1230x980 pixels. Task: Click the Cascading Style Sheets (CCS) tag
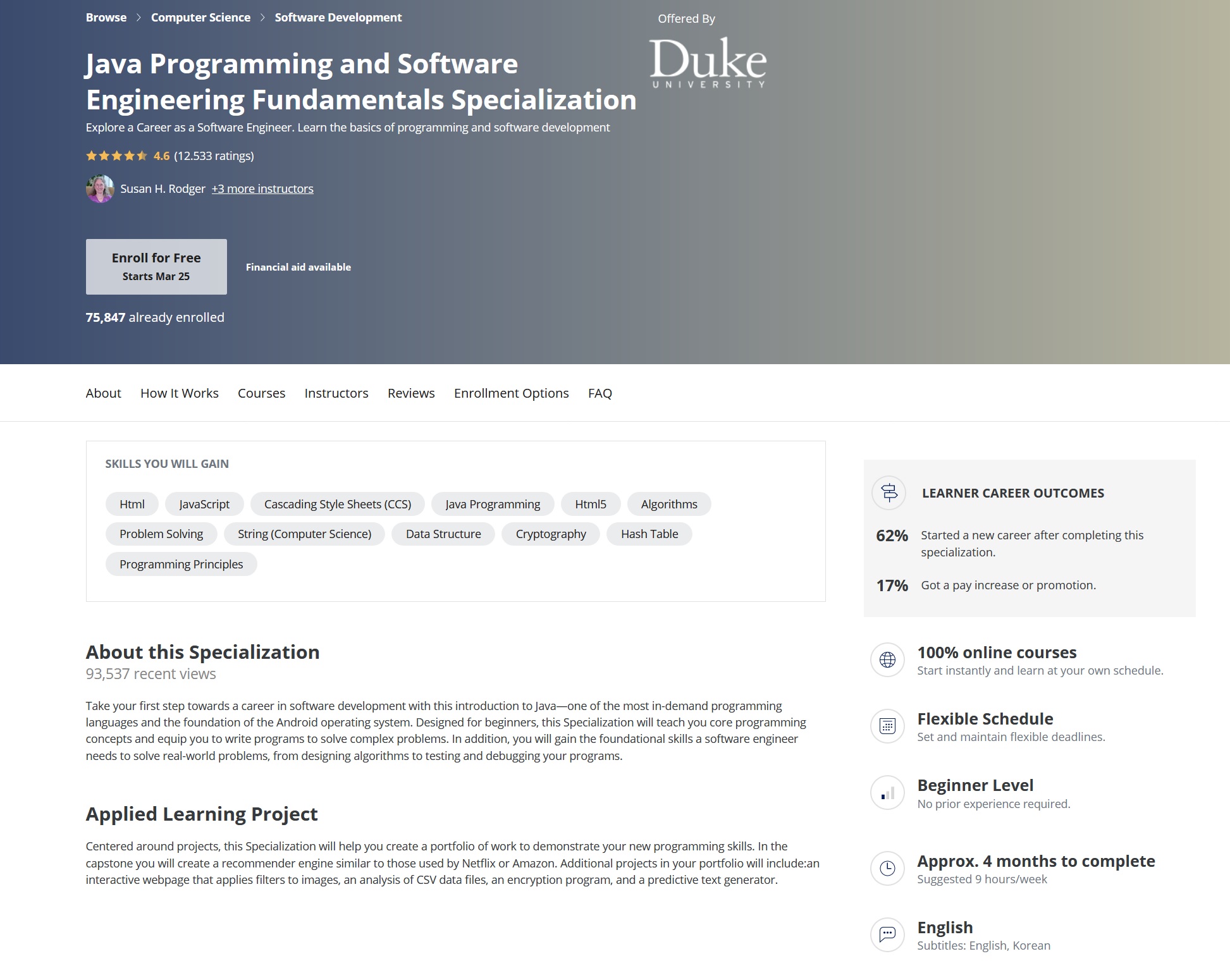(x=338, y=504)
